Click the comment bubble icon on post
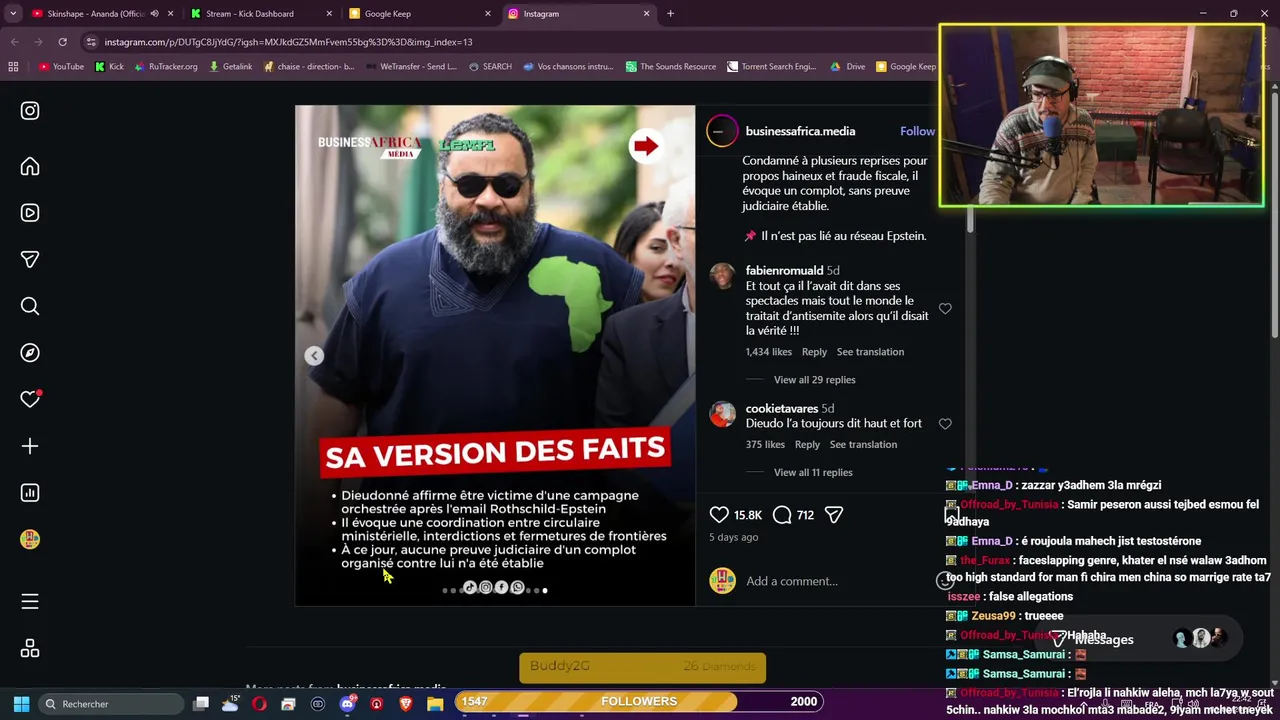The width and height of the screenshot is (1280, 720). [782, 515]
